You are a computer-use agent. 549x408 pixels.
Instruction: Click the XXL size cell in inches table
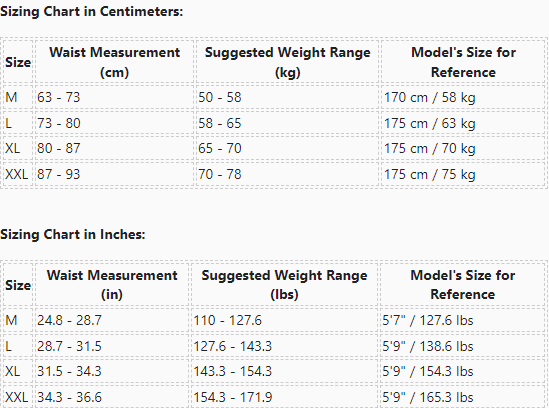pos(18,397)
